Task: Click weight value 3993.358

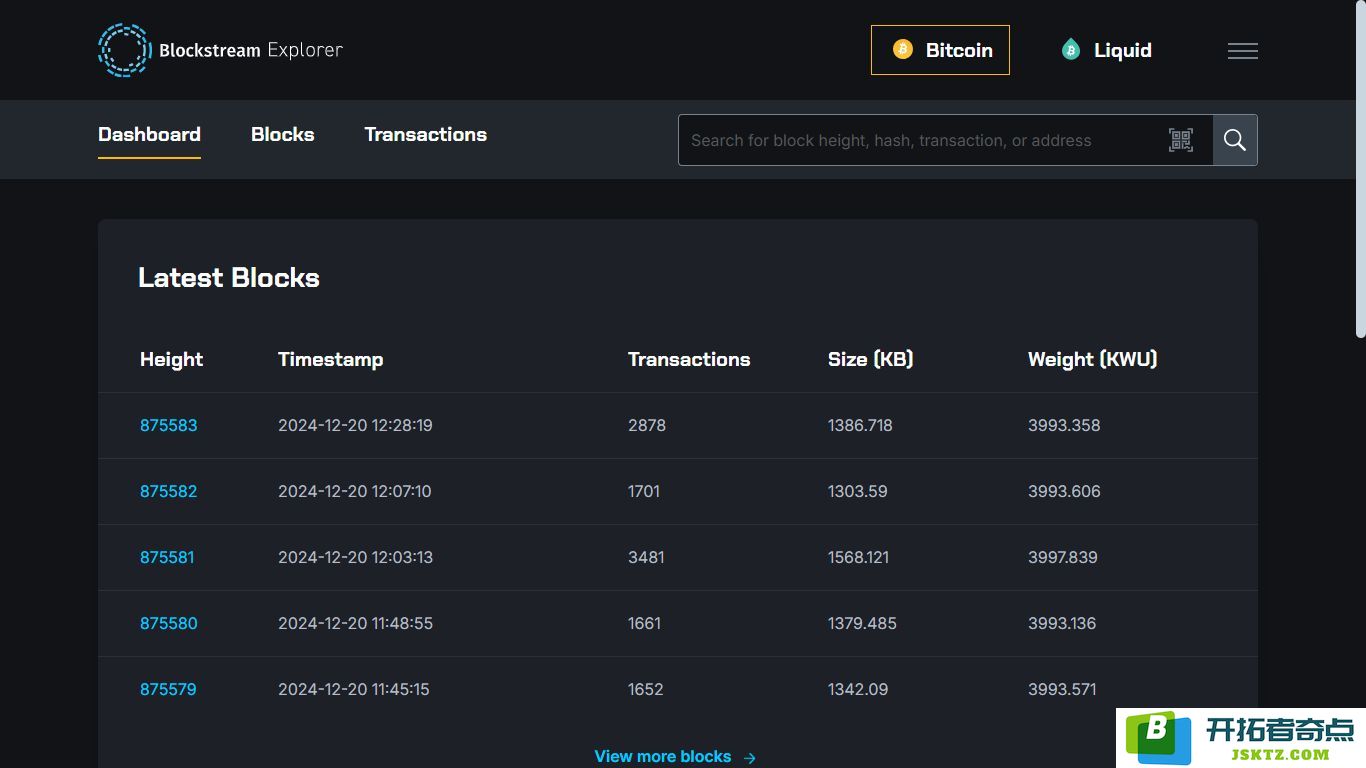Action: (x=1064, y=425)
